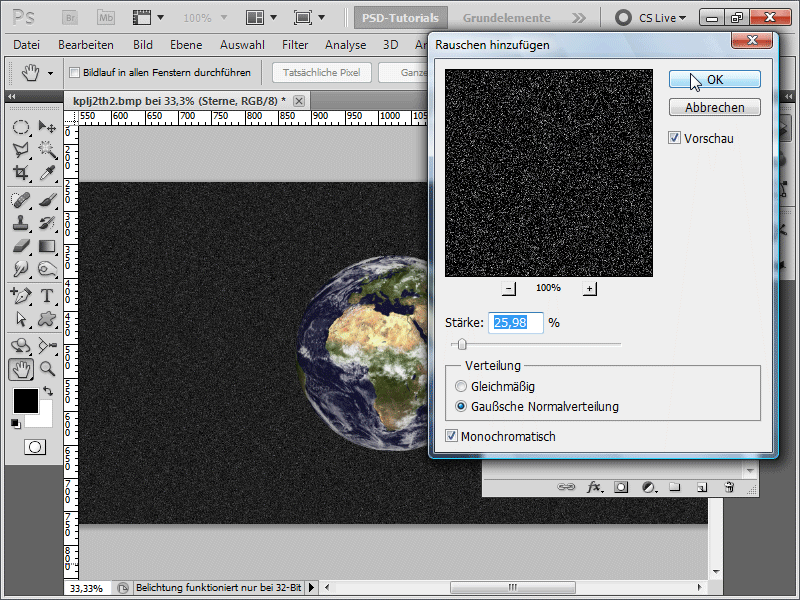Delete layer with the trash icon
800x600 pixels.
(x=729, y=487)
